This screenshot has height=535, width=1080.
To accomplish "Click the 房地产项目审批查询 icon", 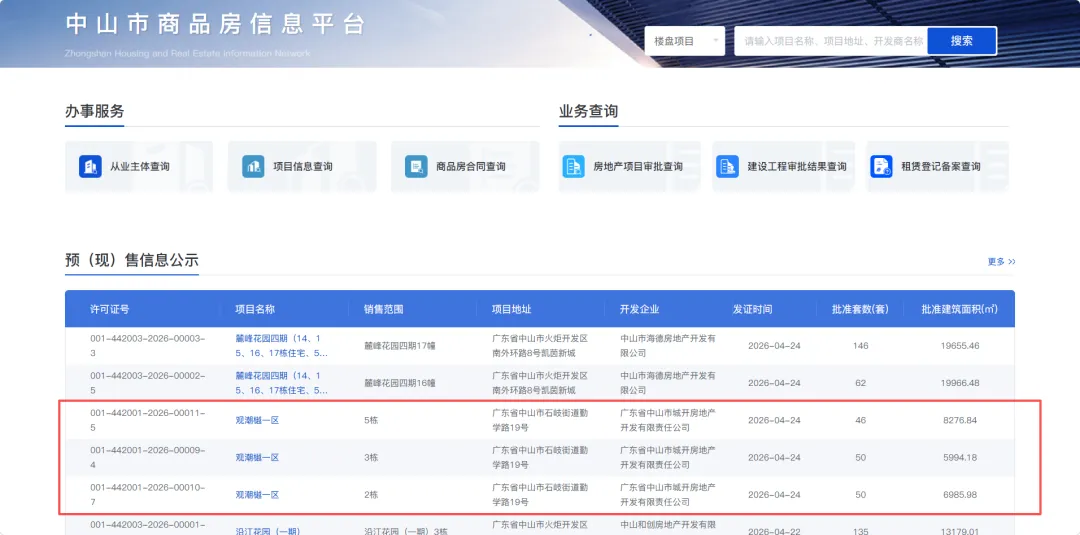I will (573, 167).
